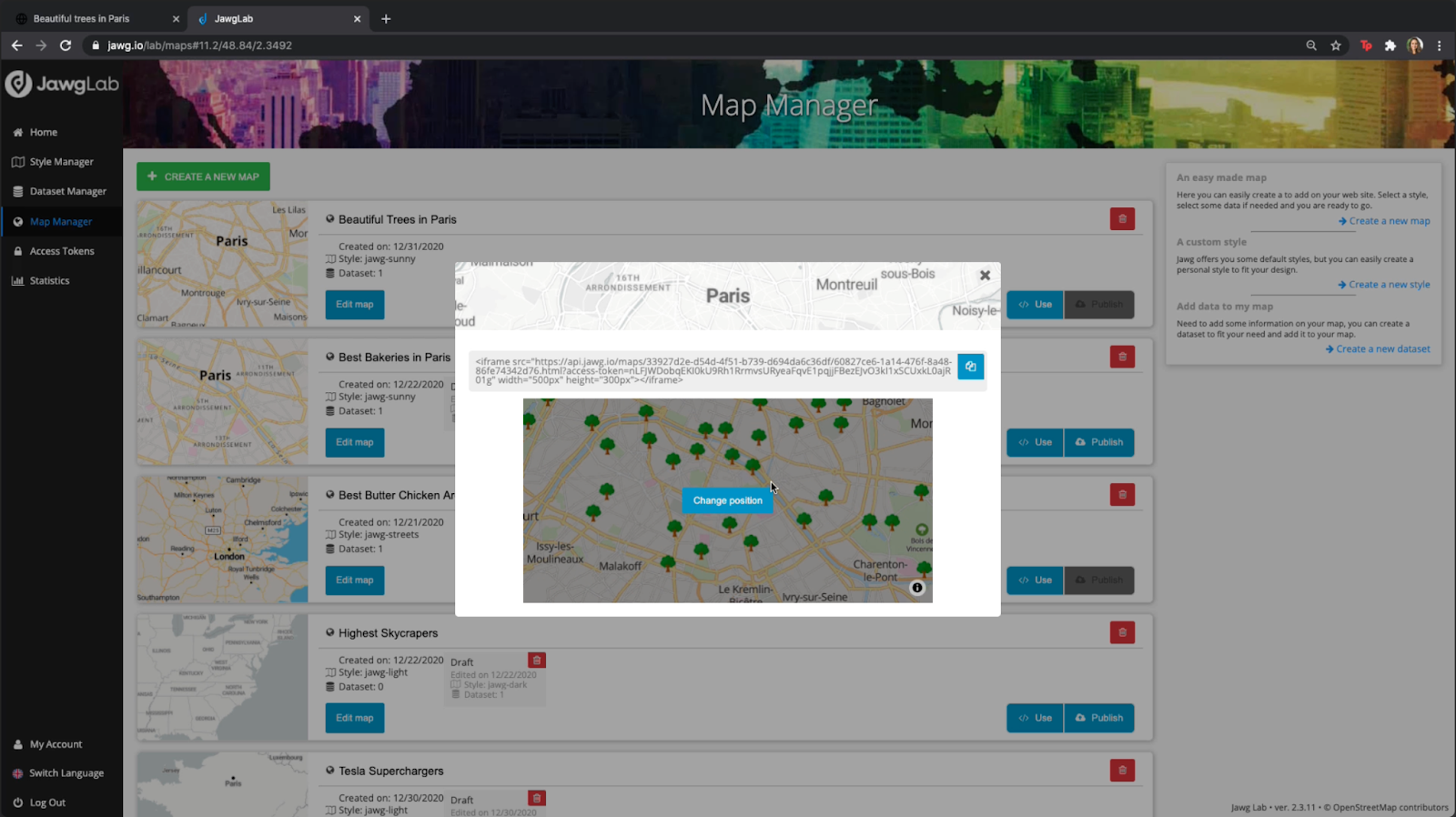The width and height of the screenshot is (1456, 817).
Task: Edit the Highest Skycrapers map
Action: coord(354,718)
